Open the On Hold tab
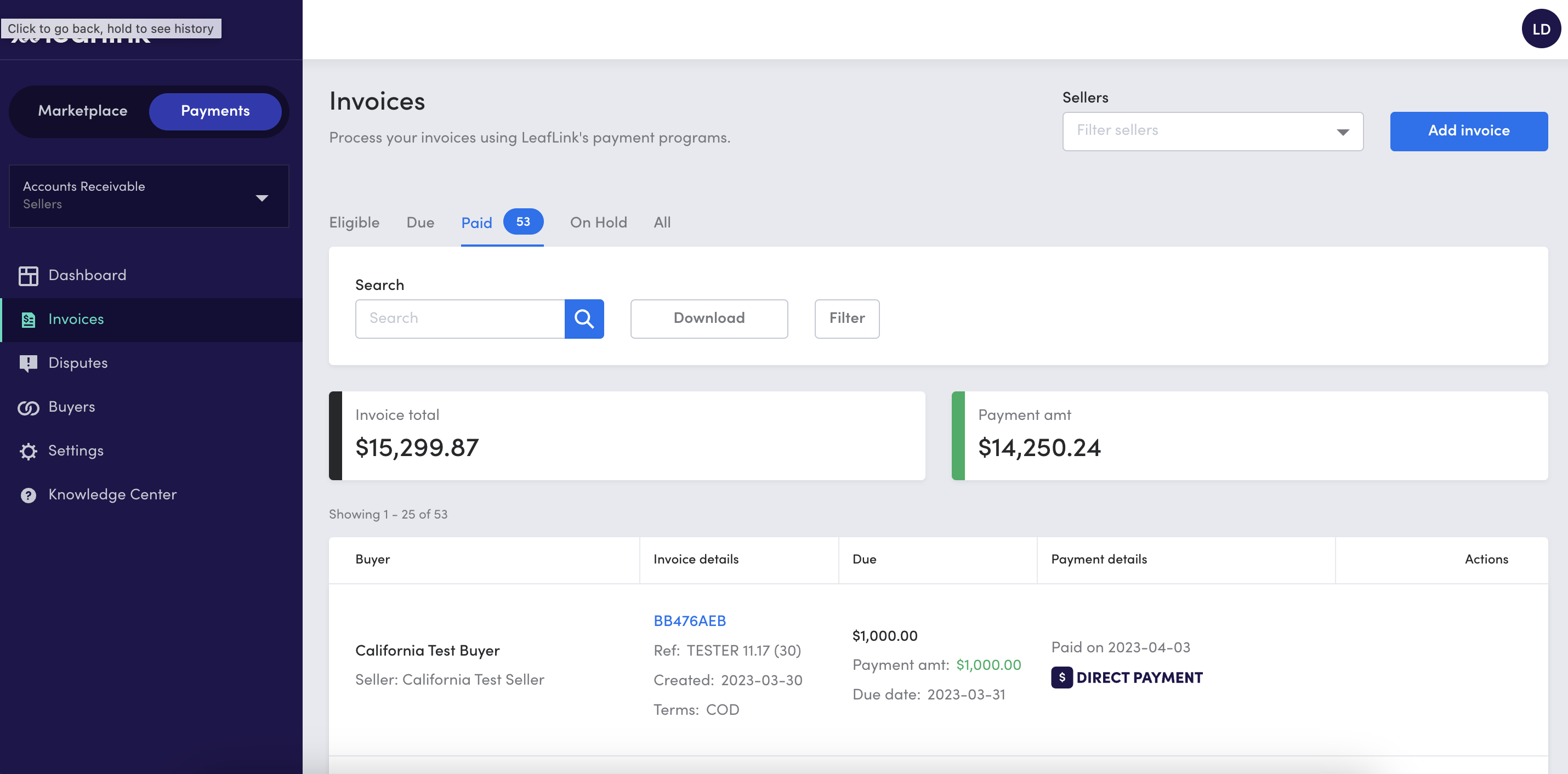 coord(598,222)
